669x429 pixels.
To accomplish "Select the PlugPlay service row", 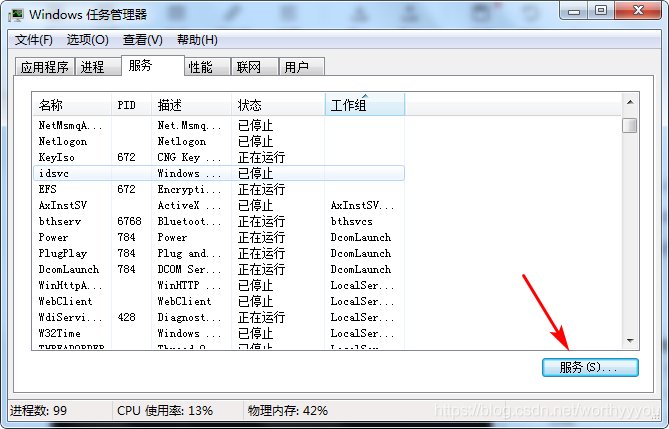I will point(218,253).
